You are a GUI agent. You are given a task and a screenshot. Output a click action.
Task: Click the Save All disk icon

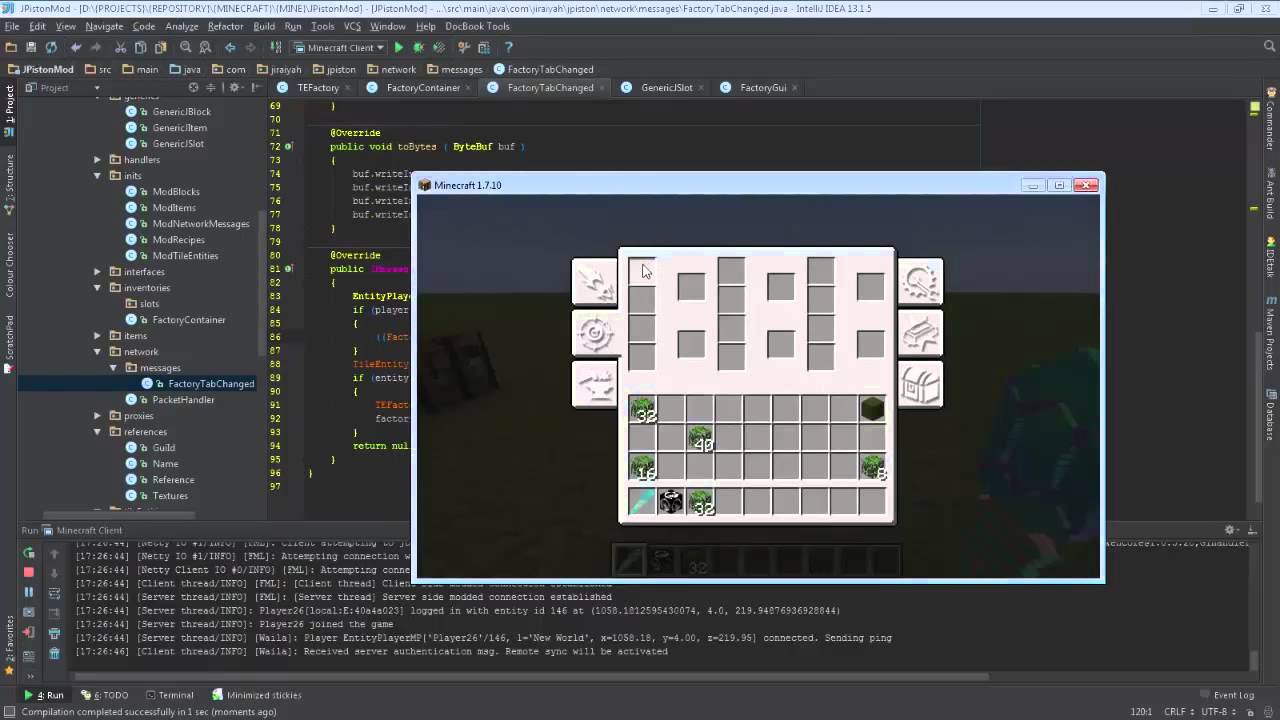tap(31, 47)
